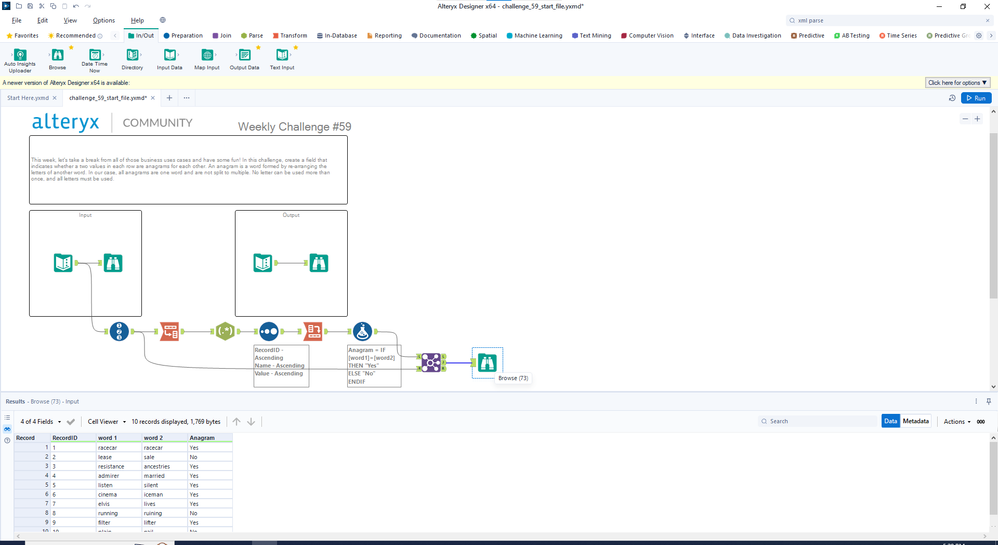This screenshot has height=545, width=998.
Task: Move results up with the arrow icon
Action: click(x=237, y=421)
